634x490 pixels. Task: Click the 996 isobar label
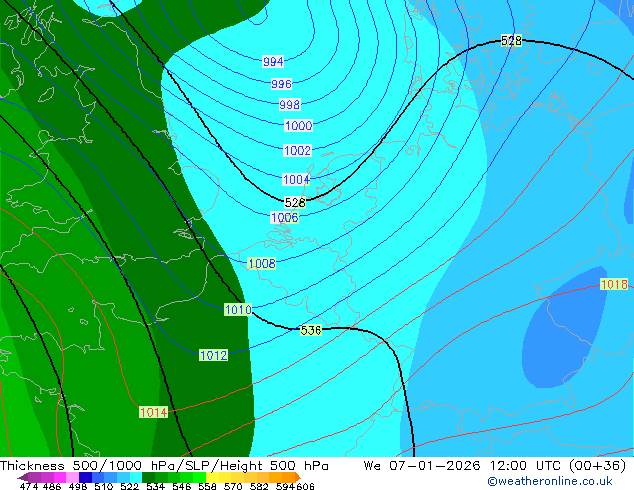(x=281, y=84)
